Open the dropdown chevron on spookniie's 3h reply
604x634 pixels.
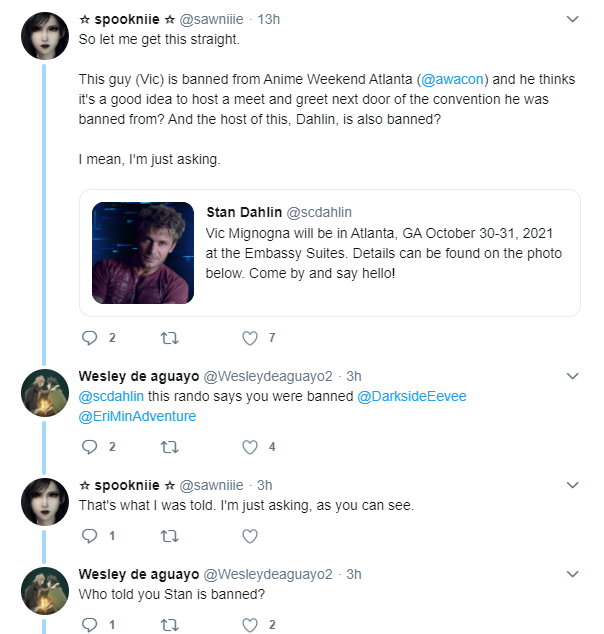click(x=572, y=485)
